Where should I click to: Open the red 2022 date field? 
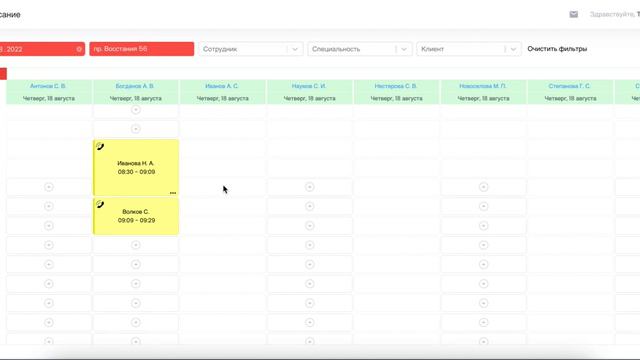point(42,49)
